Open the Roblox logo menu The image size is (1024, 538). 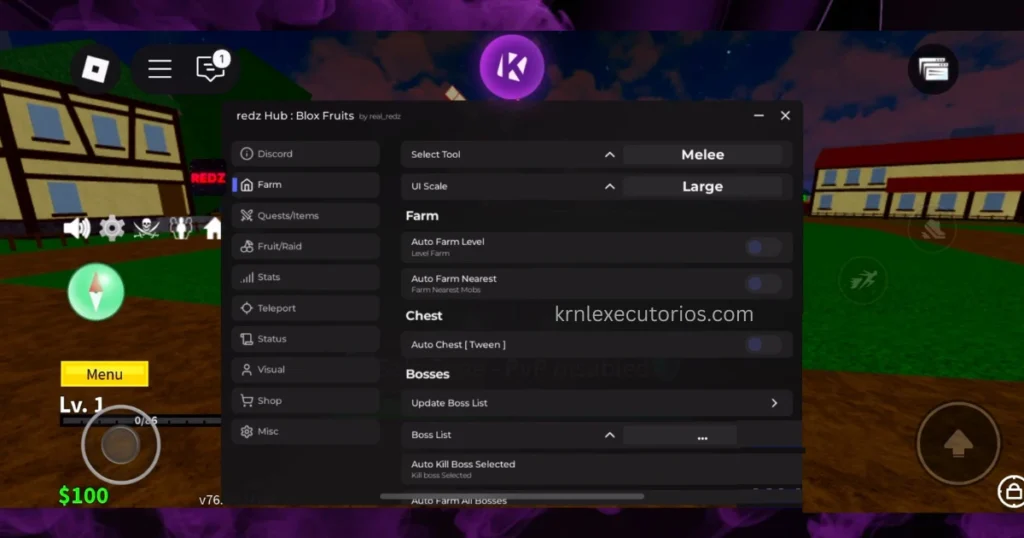95,69
